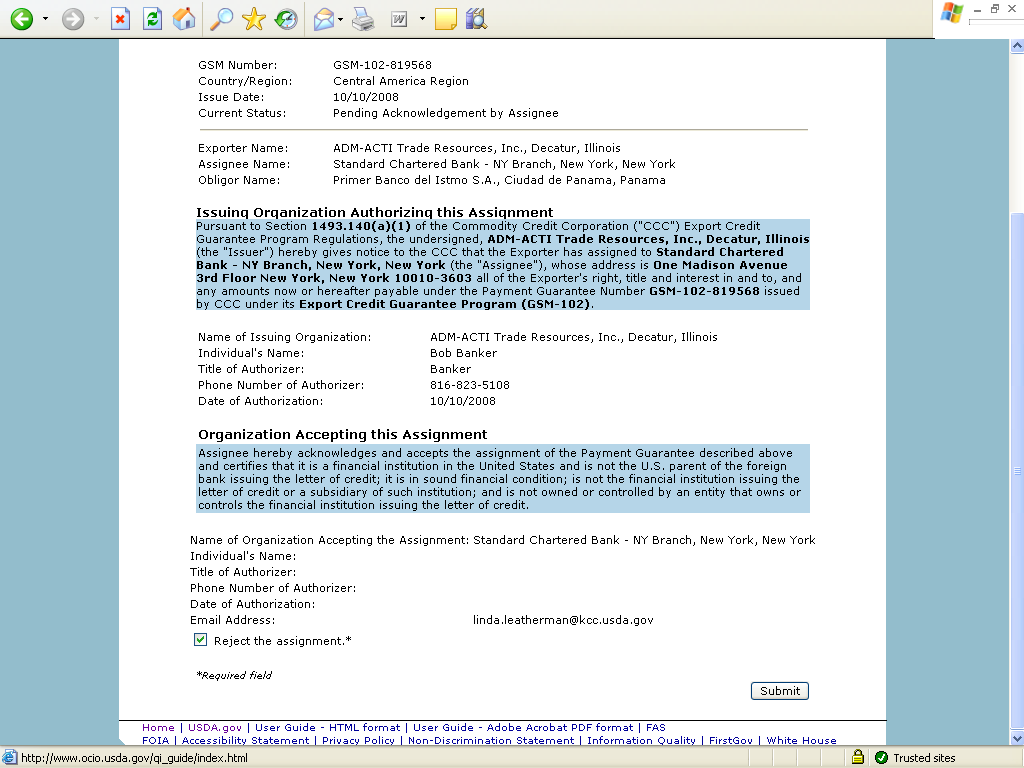Click the Windows flag logo icon
Image resolution: width=1024 pixels, height=768 pixels.
point(952,13)
